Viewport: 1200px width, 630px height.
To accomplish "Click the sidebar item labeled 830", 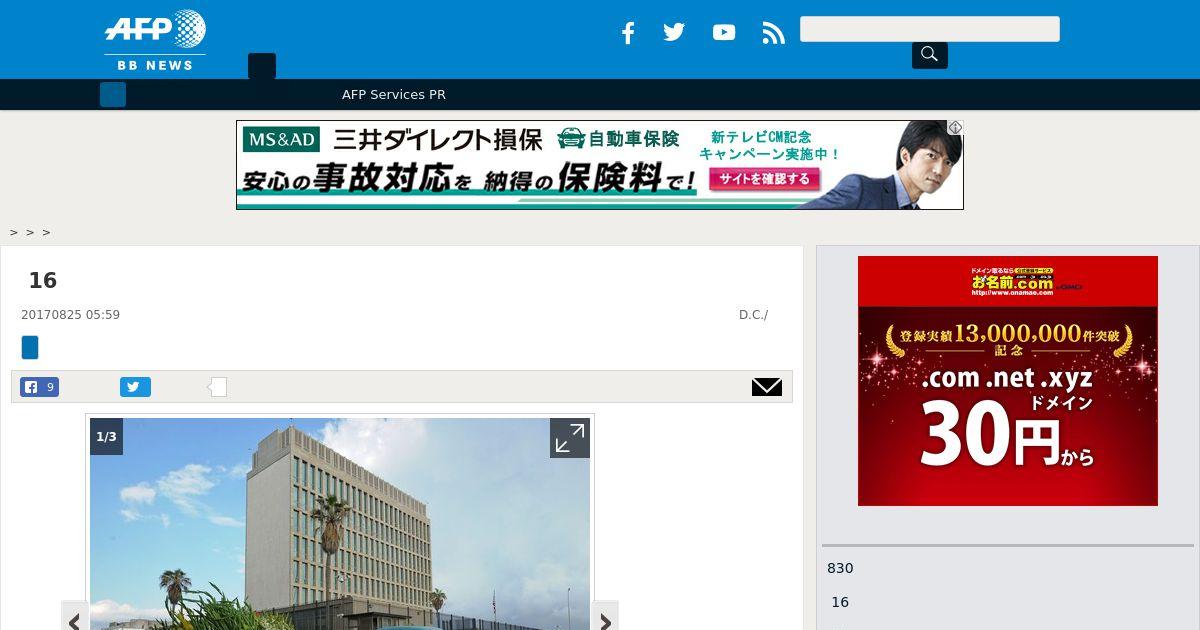I will tap(840, 568).
